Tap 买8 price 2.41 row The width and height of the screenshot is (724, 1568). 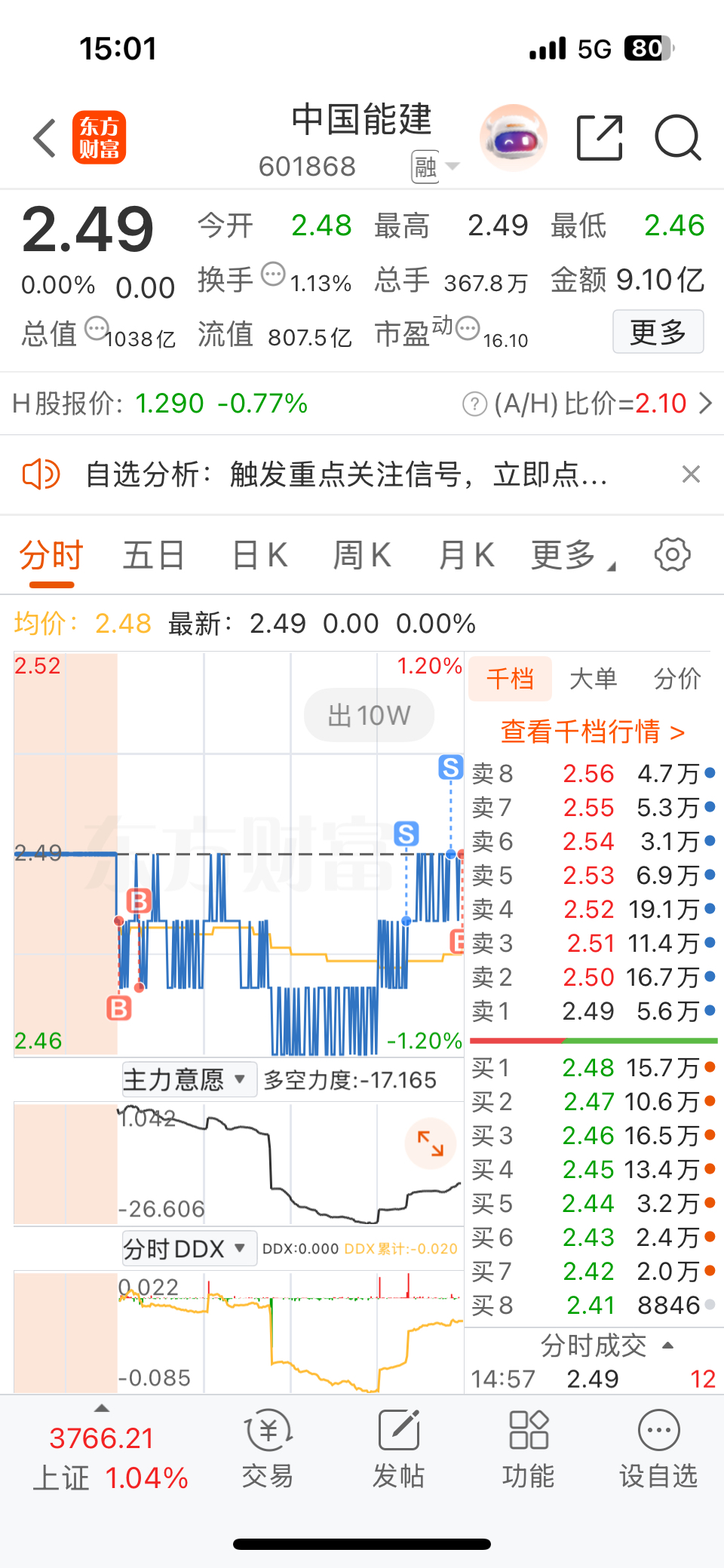click(594, 1306)
